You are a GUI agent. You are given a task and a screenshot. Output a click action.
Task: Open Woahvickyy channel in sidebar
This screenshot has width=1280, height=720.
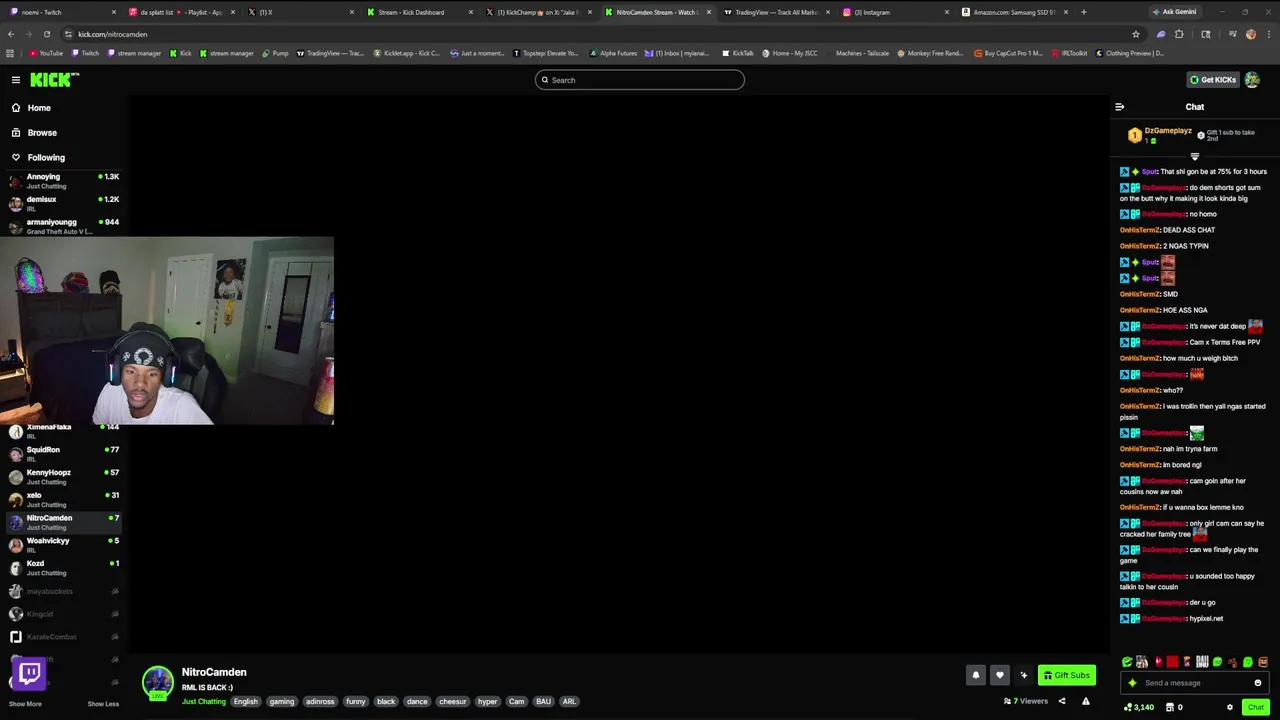(64, 545)
